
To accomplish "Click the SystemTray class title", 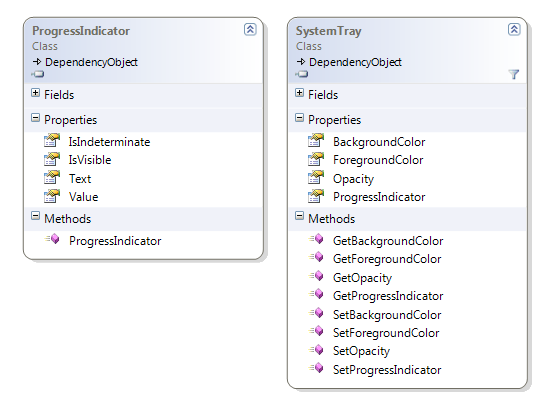I will (328, 31).
